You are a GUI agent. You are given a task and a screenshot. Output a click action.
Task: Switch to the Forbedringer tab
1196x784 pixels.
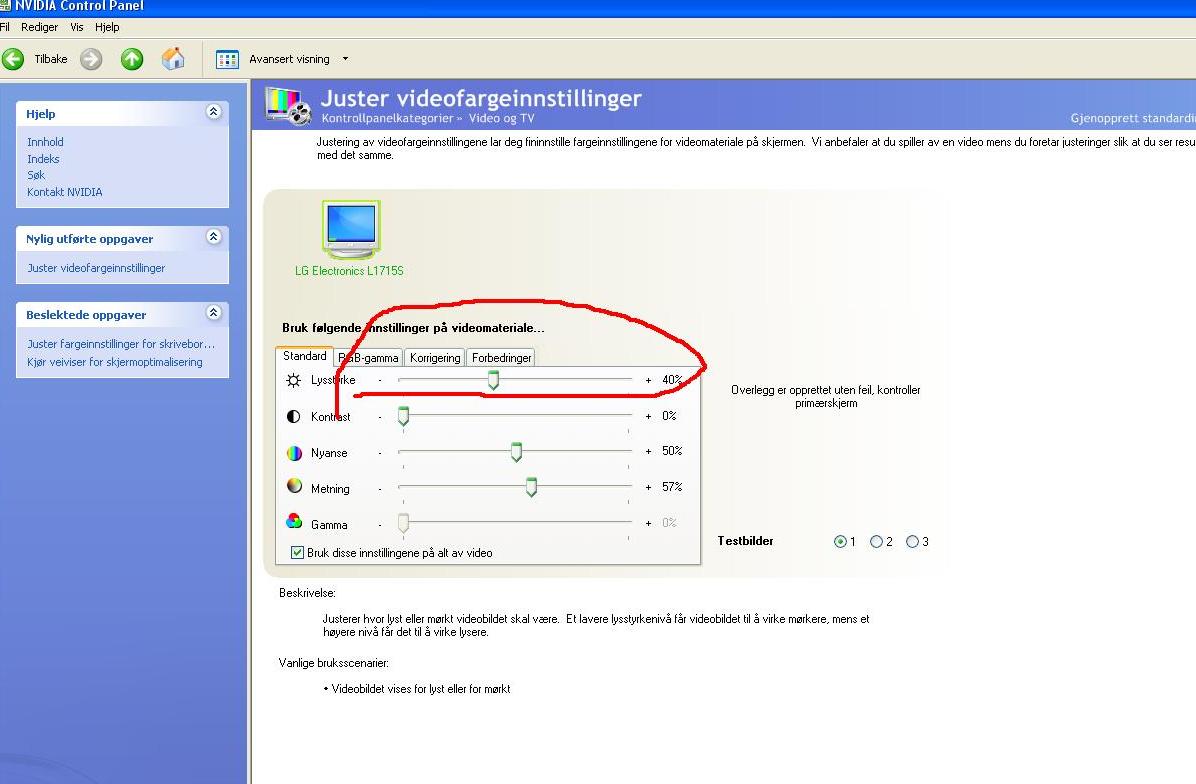tap(501, 358)
